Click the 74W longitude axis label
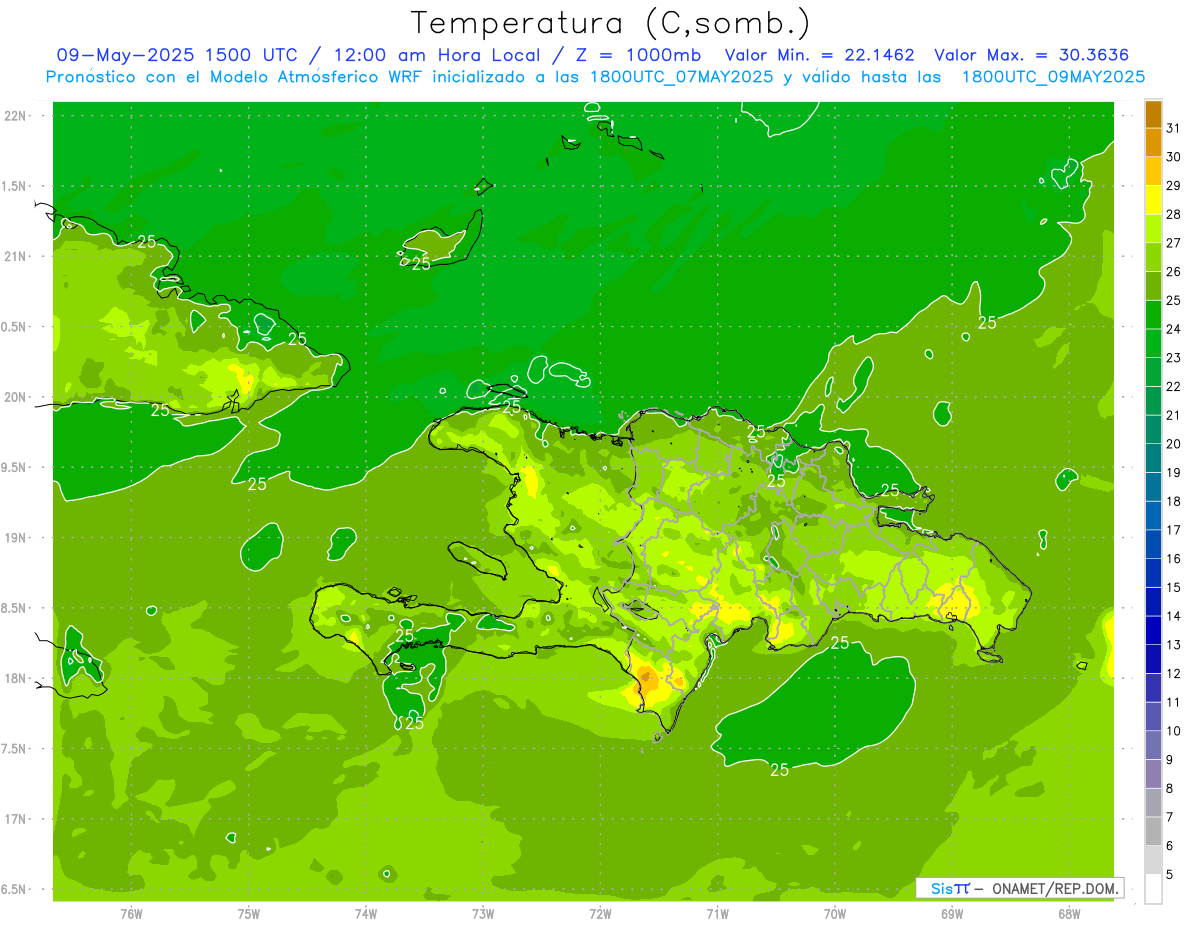1200x927 pixels. click(x=366, y=913)
